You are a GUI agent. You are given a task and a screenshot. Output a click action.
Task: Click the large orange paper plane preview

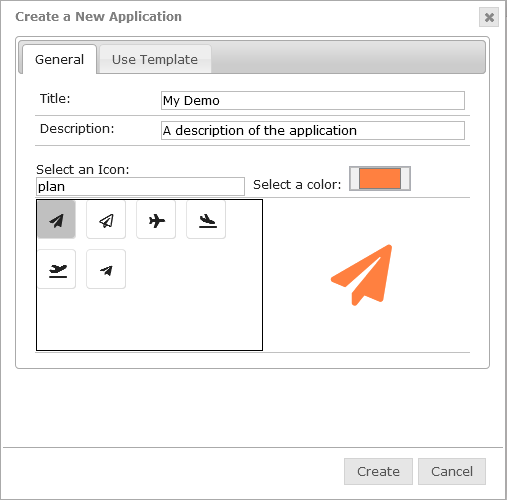coord(362,275)
